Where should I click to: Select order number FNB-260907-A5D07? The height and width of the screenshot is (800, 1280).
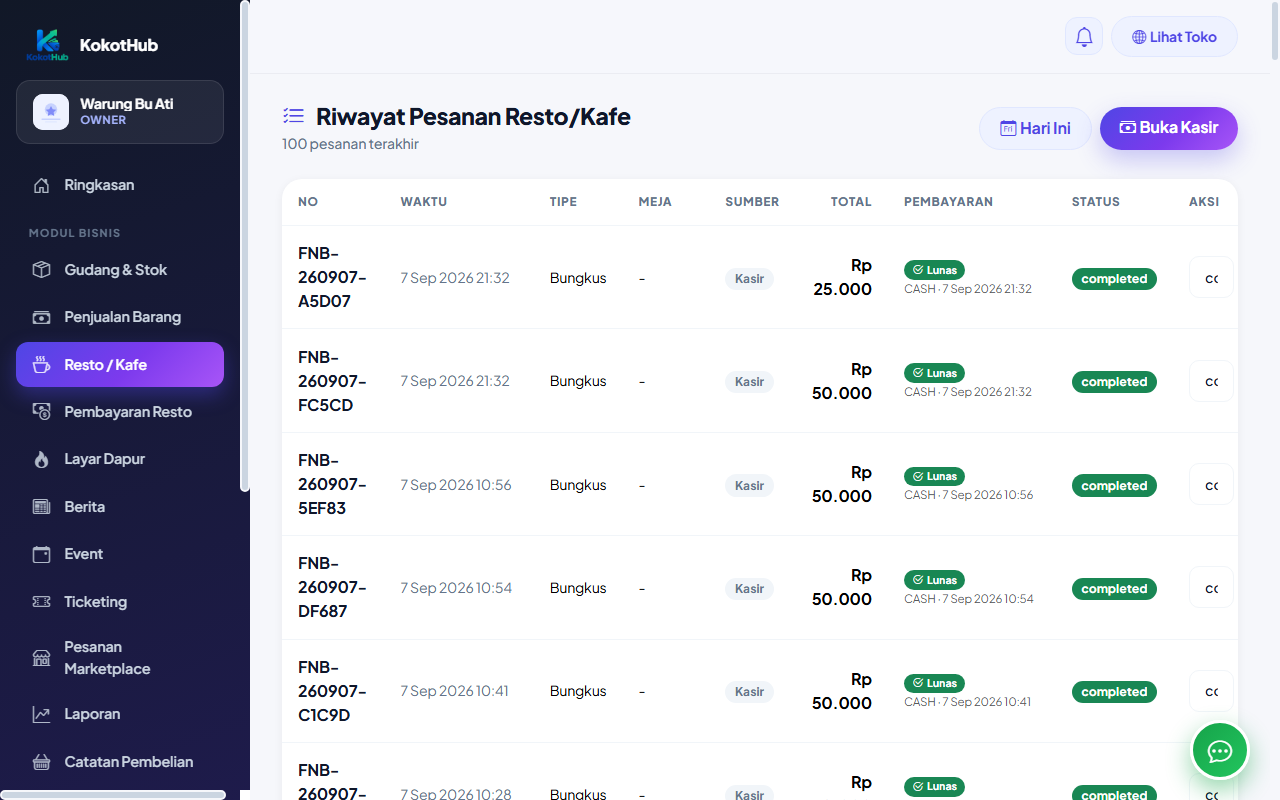point(332,277)
